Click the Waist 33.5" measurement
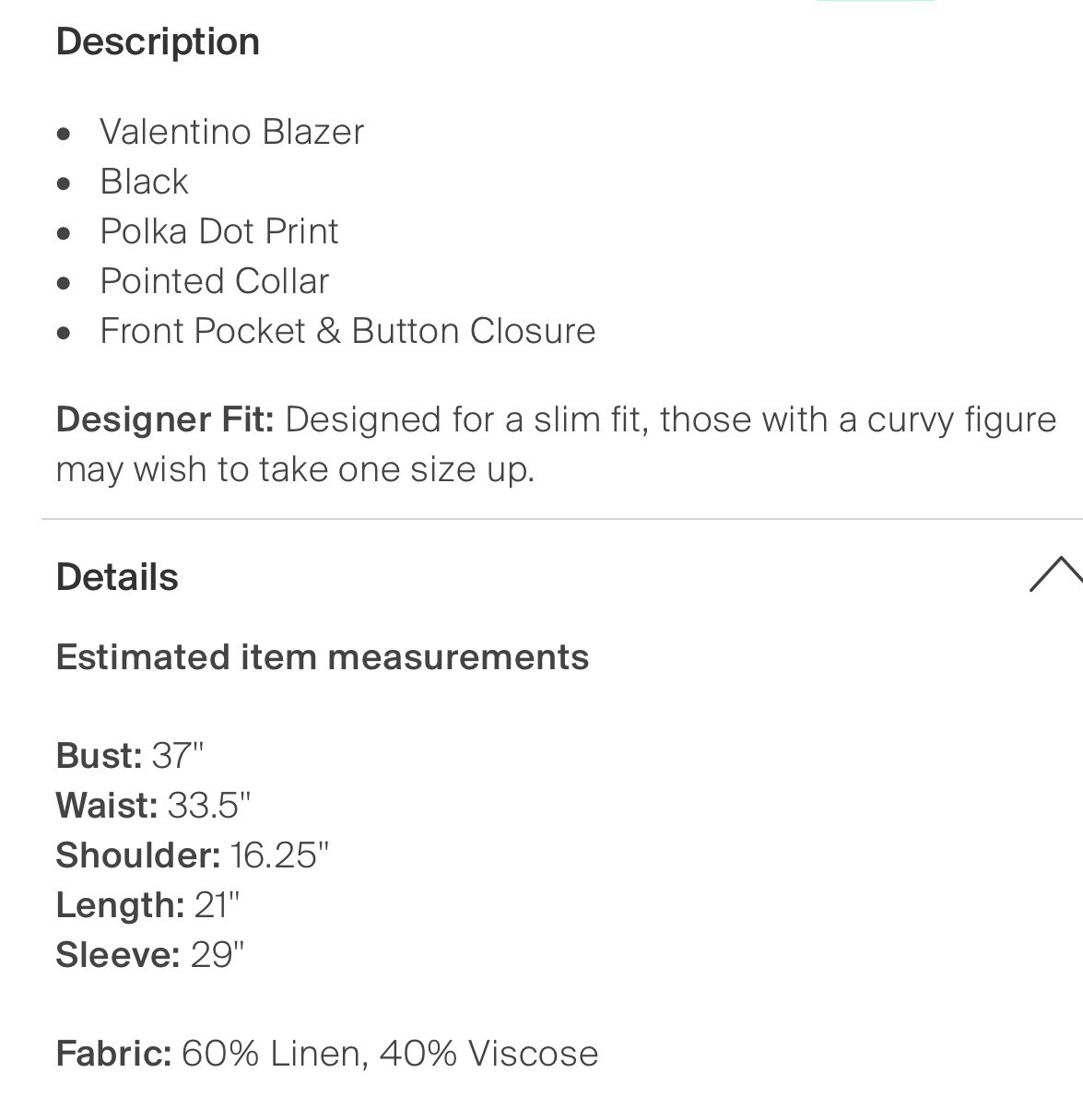Screen dimensions: 1083x1120 [153, 806]
